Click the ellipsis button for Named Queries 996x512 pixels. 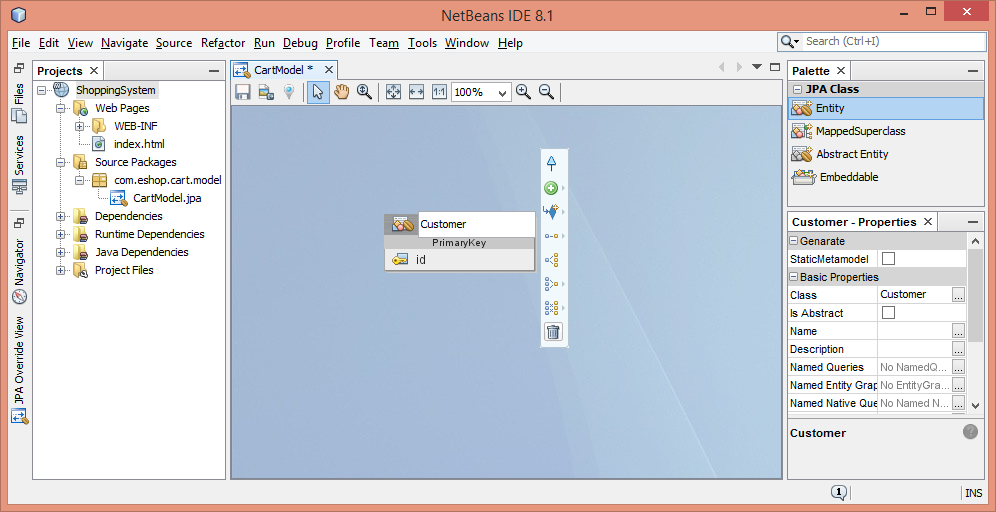(958, 367)
